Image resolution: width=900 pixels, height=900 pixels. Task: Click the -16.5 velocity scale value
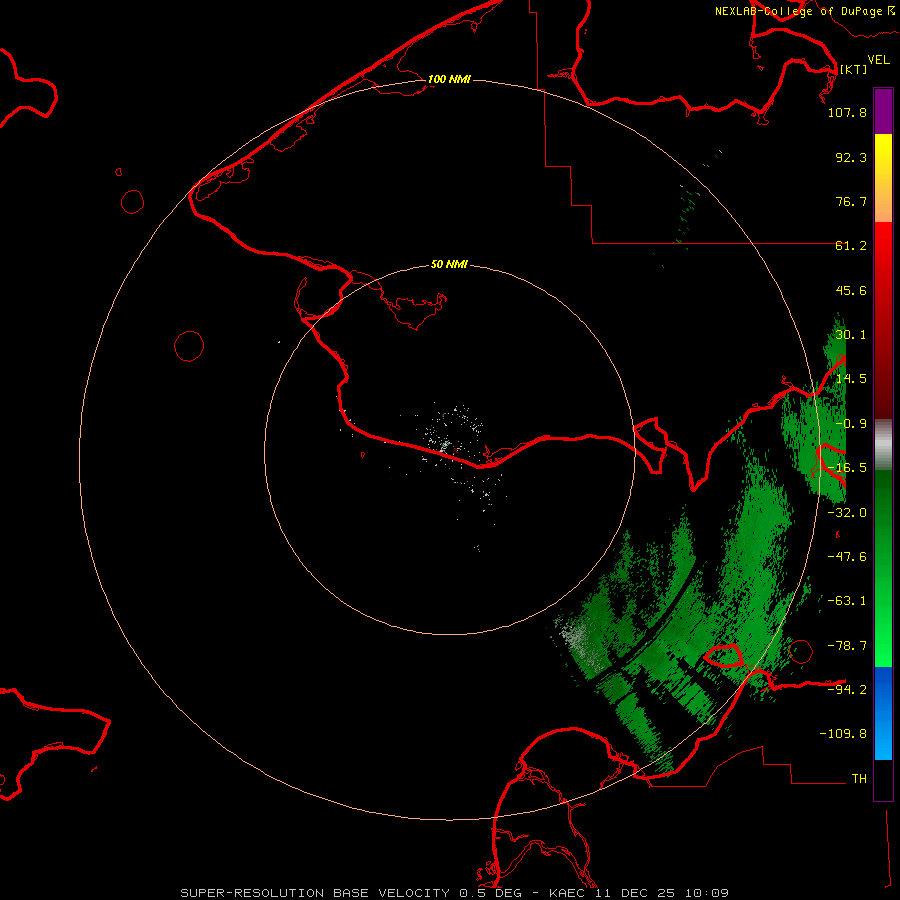[x=847, y=468]
